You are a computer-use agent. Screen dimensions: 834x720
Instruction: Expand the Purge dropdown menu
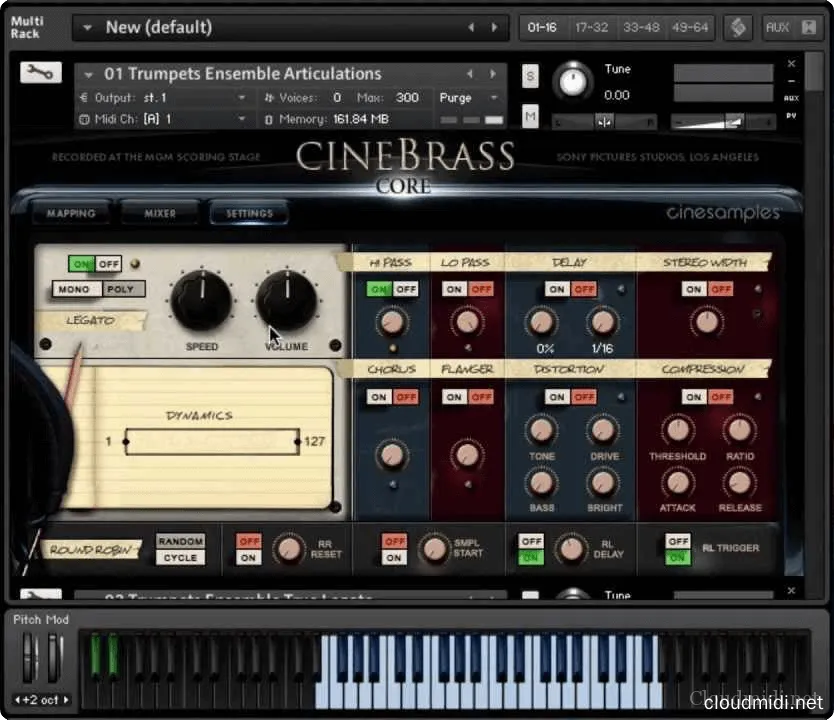coord(493,98)
